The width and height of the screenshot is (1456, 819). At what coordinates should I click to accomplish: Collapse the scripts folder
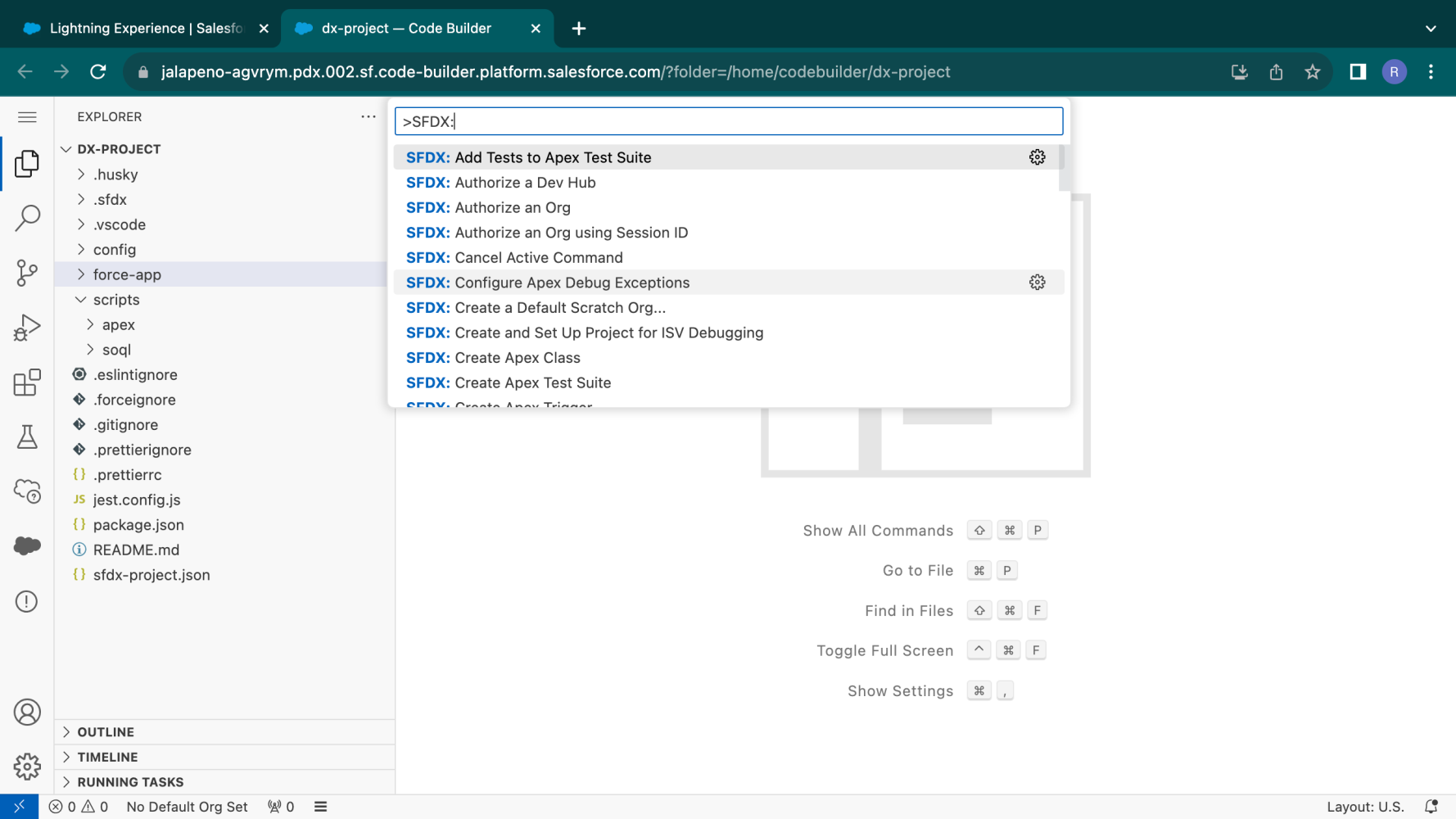pyautogui.click(x=80, y=300)
